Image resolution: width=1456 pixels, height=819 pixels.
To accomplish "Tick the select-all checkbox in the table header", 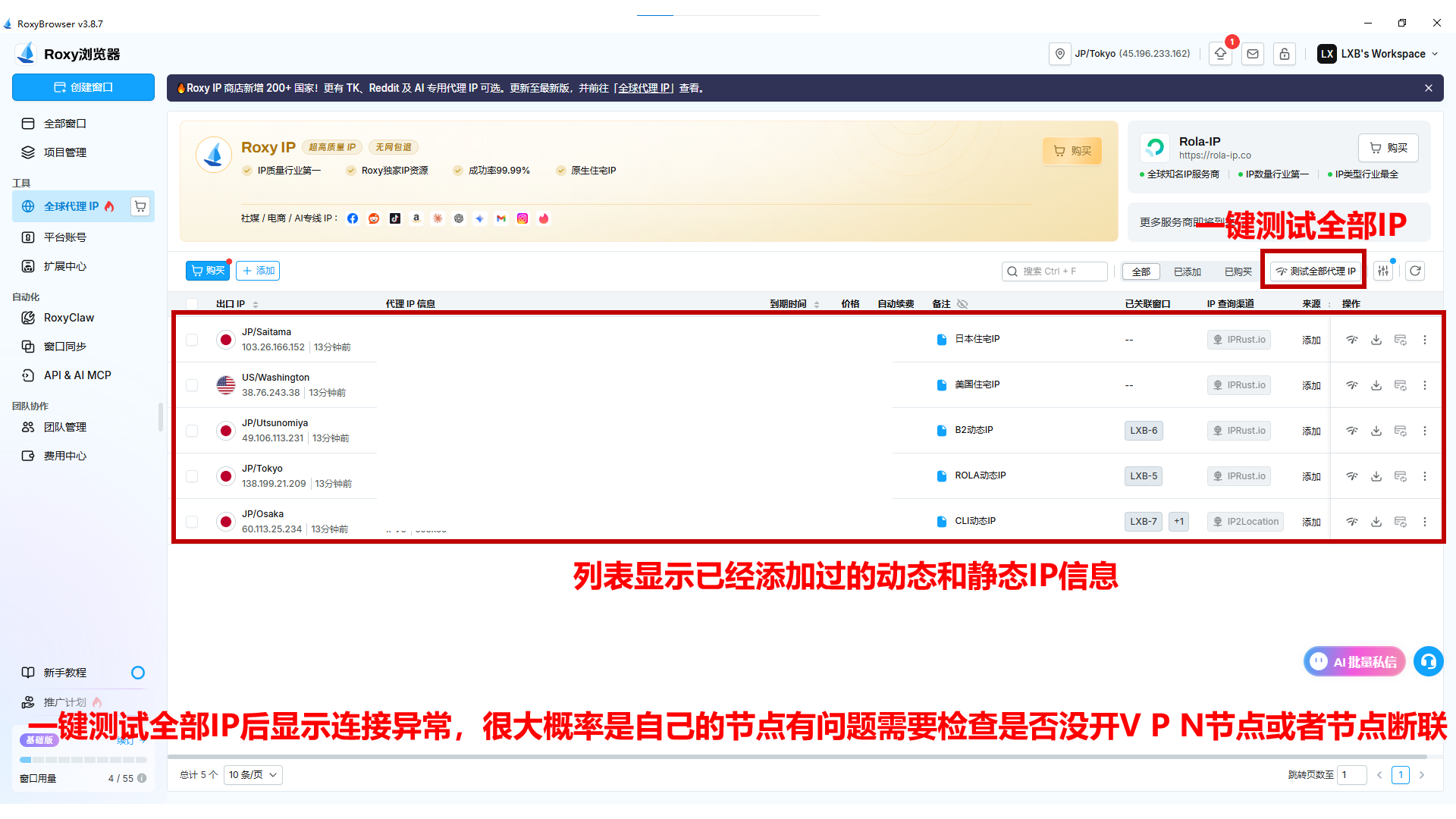I will [192, 304].
